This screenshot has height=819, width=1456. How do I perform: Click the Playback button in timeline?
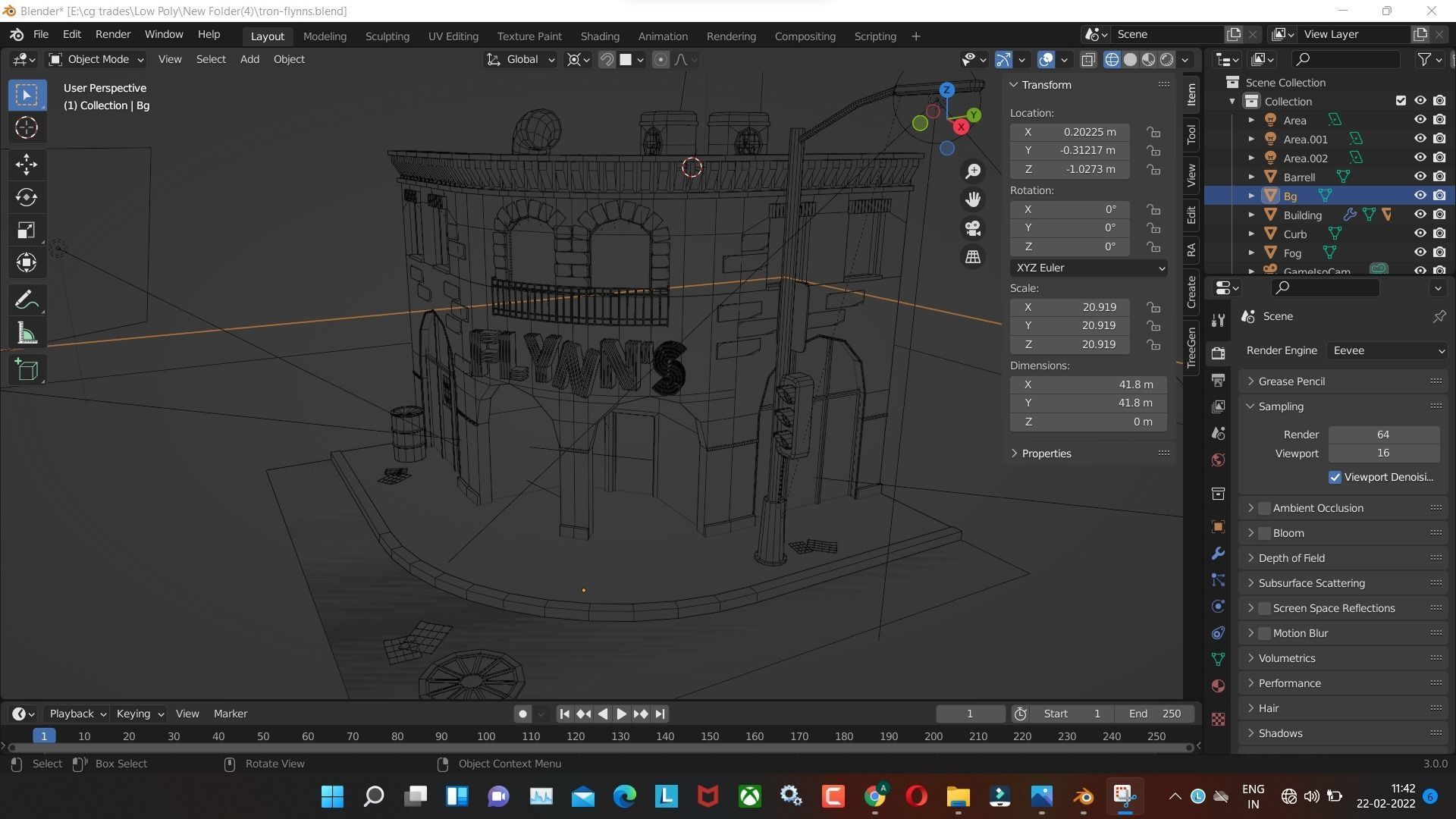tap(77, 714)
